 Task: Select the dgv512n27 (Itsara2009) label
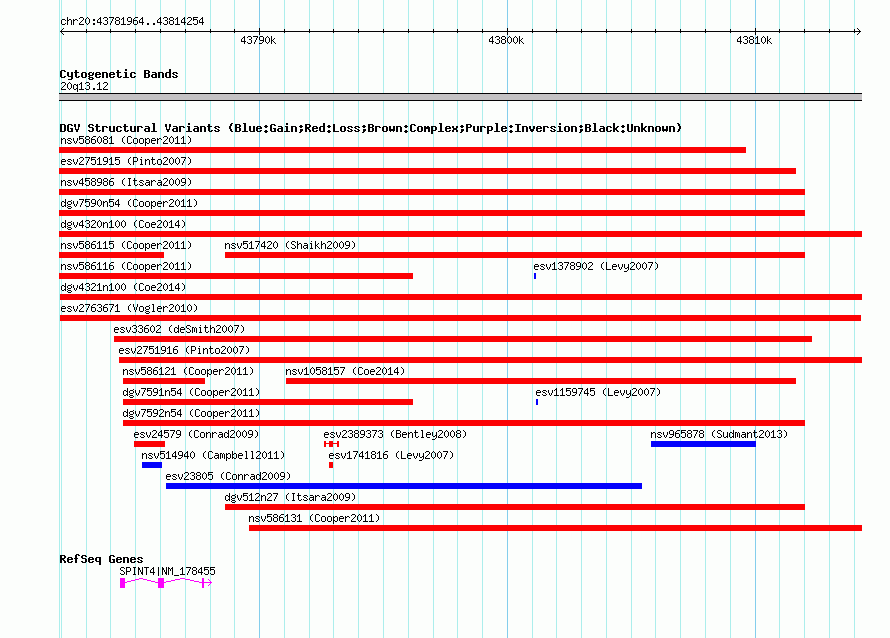pos(290,497)
